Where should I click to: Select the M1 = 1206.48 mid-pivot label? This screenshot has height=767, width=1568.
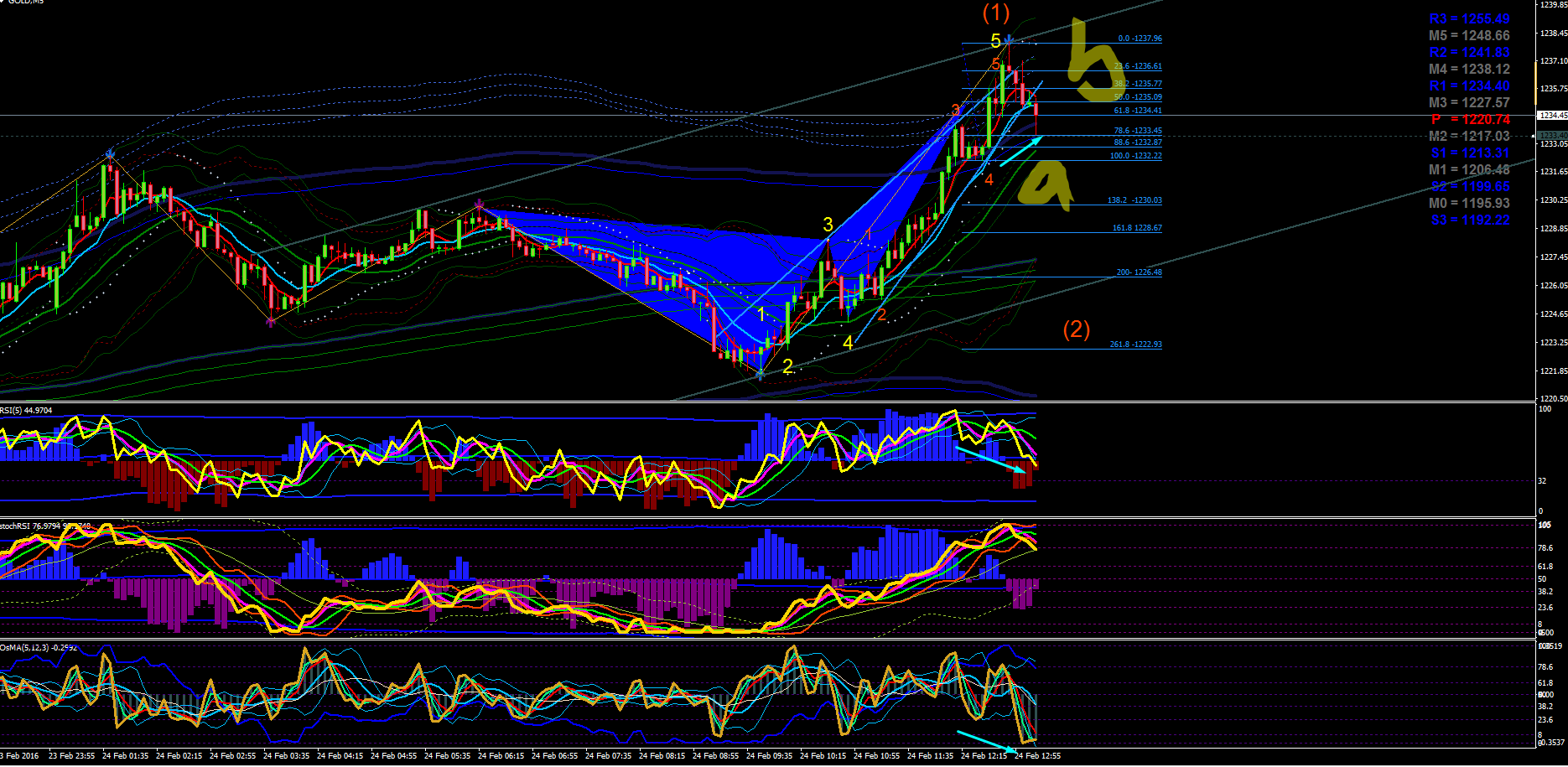pyautogui.click(x=1469, y=169)
